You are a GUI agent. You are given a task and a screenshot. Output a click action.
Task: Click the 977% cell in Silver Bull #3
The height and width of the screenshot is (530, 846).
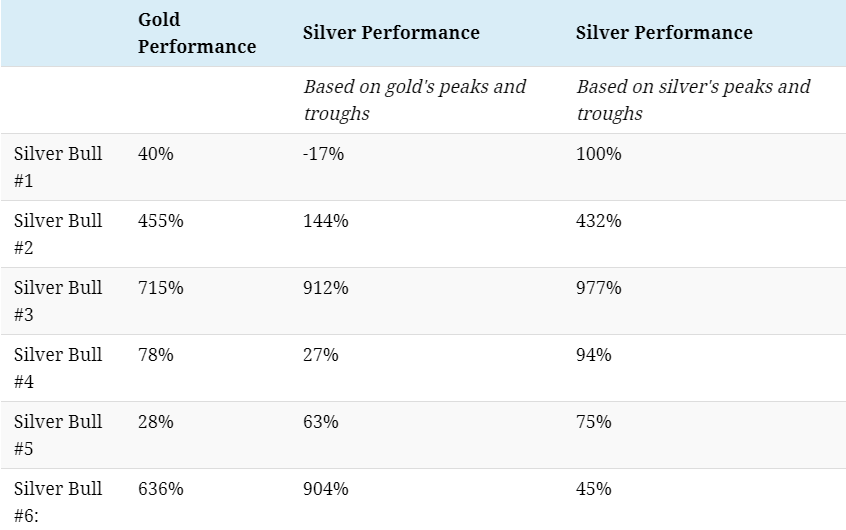coord(598,288)
